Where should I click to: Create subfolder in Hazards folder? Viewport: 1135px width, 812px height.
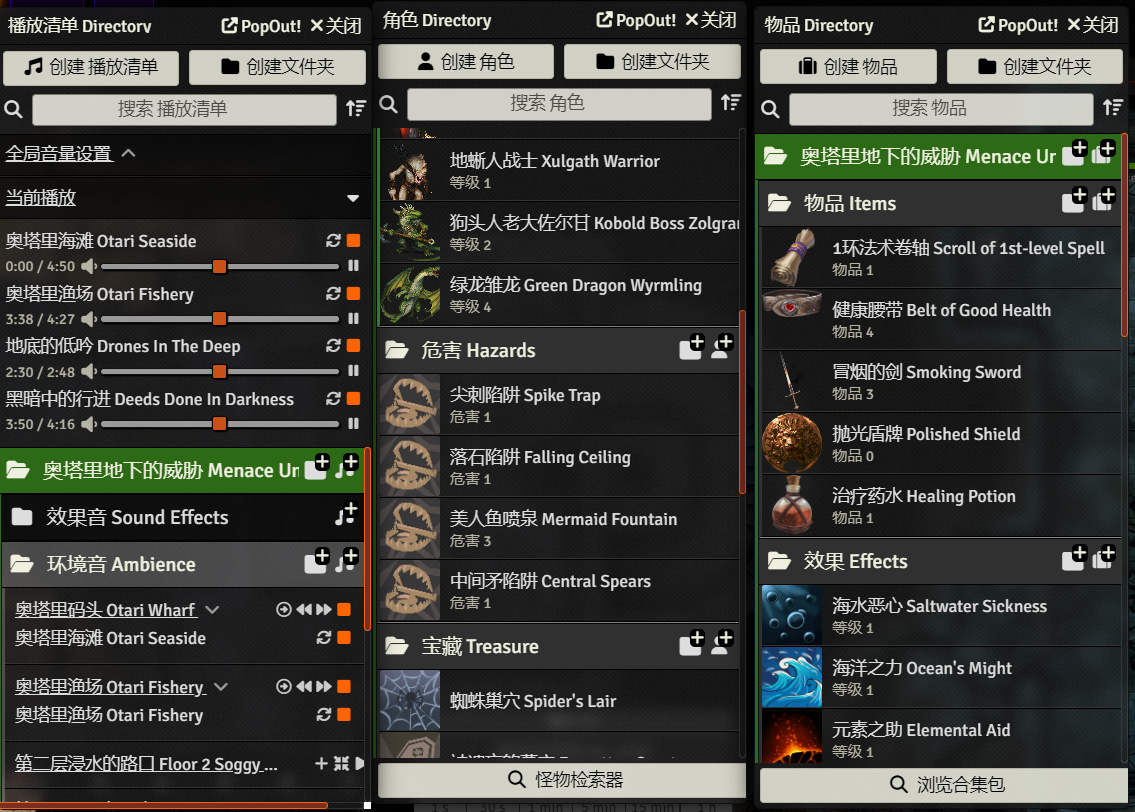pyautogui.click(x=692, y=347)
